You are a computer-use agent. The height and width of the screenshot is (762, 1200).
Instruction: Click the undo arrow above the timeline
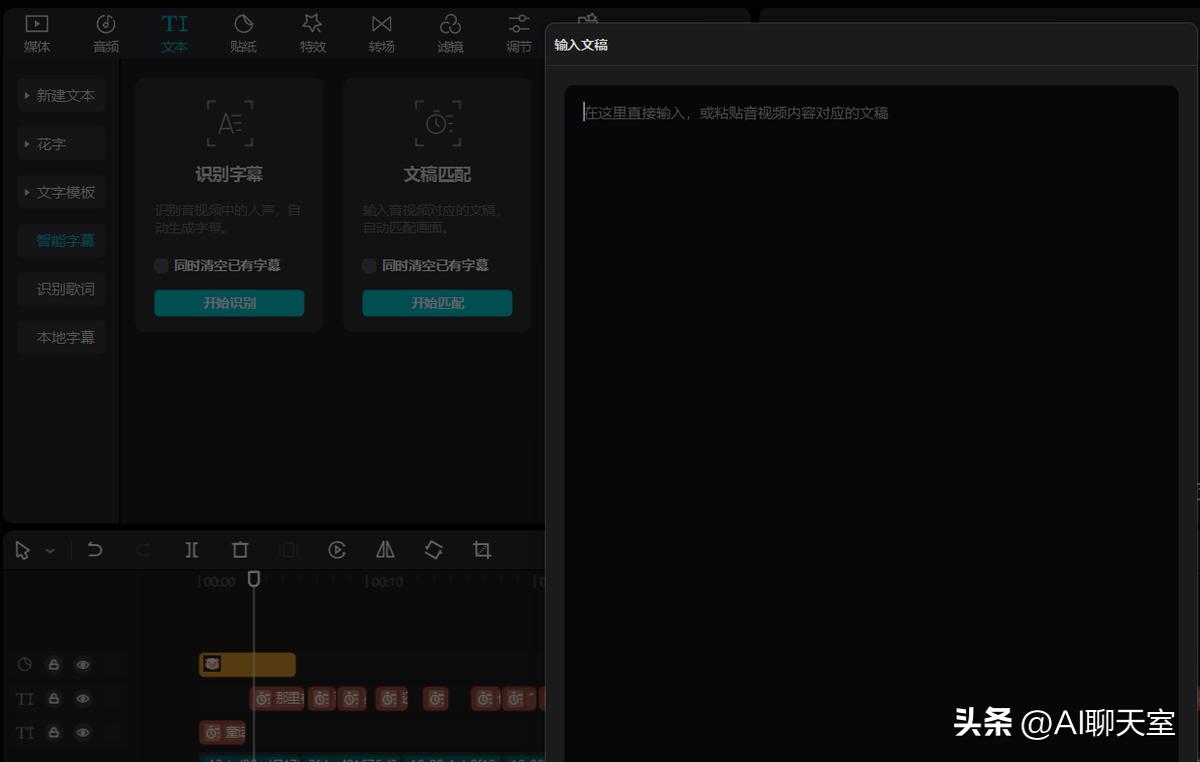(95, 549)
